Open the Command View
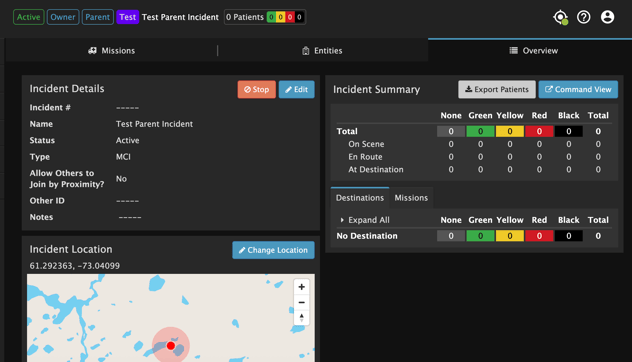The height and width of the screenshot is (362, 632). 578,89
